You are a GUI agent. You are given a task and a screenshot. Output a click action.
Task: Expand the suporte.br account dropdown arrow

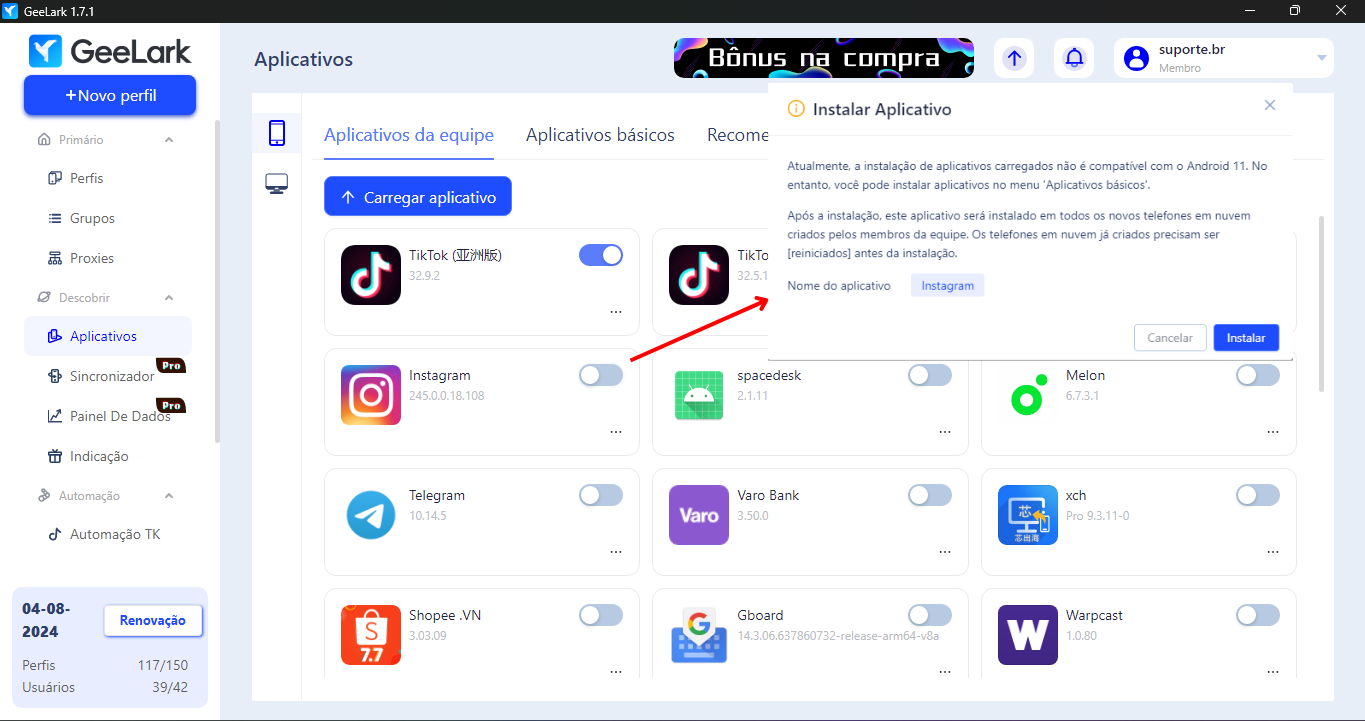(1322, 58)
